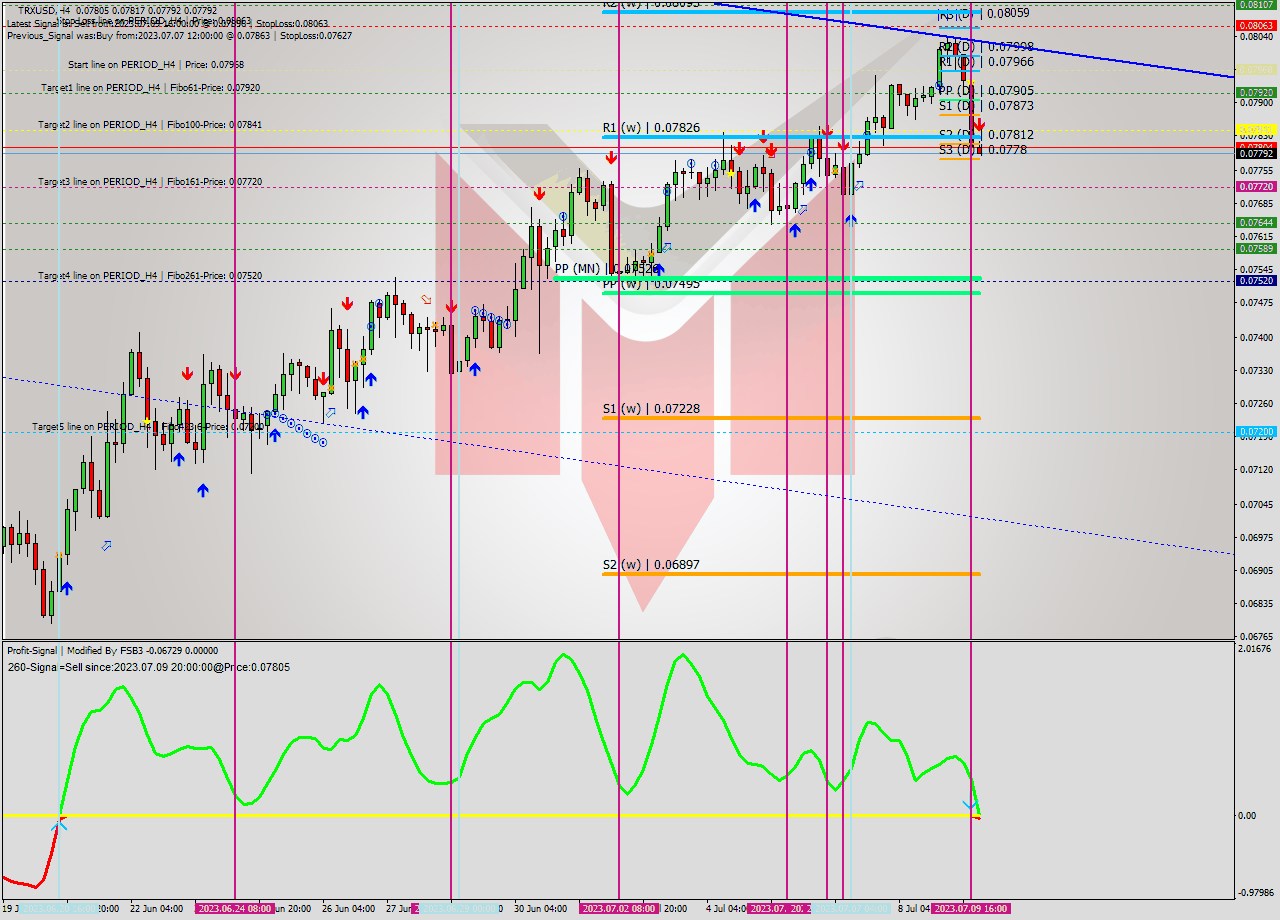The height and width of the screenshot is (920, 1280).
Task: Select the Target2 line Fibo100-Price label
Action: 150,125
